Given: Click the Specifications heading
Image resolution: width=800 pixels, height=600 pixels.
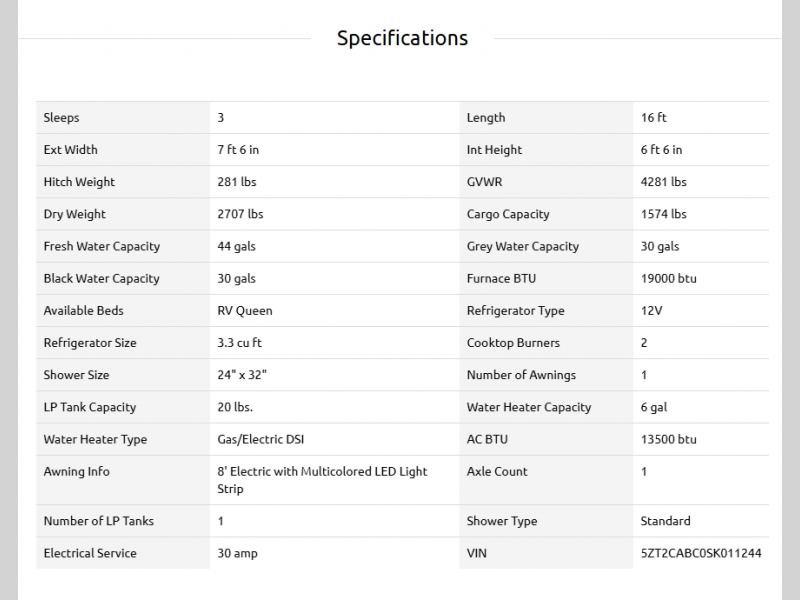Looking at the screenshot, I should point(402,38).
